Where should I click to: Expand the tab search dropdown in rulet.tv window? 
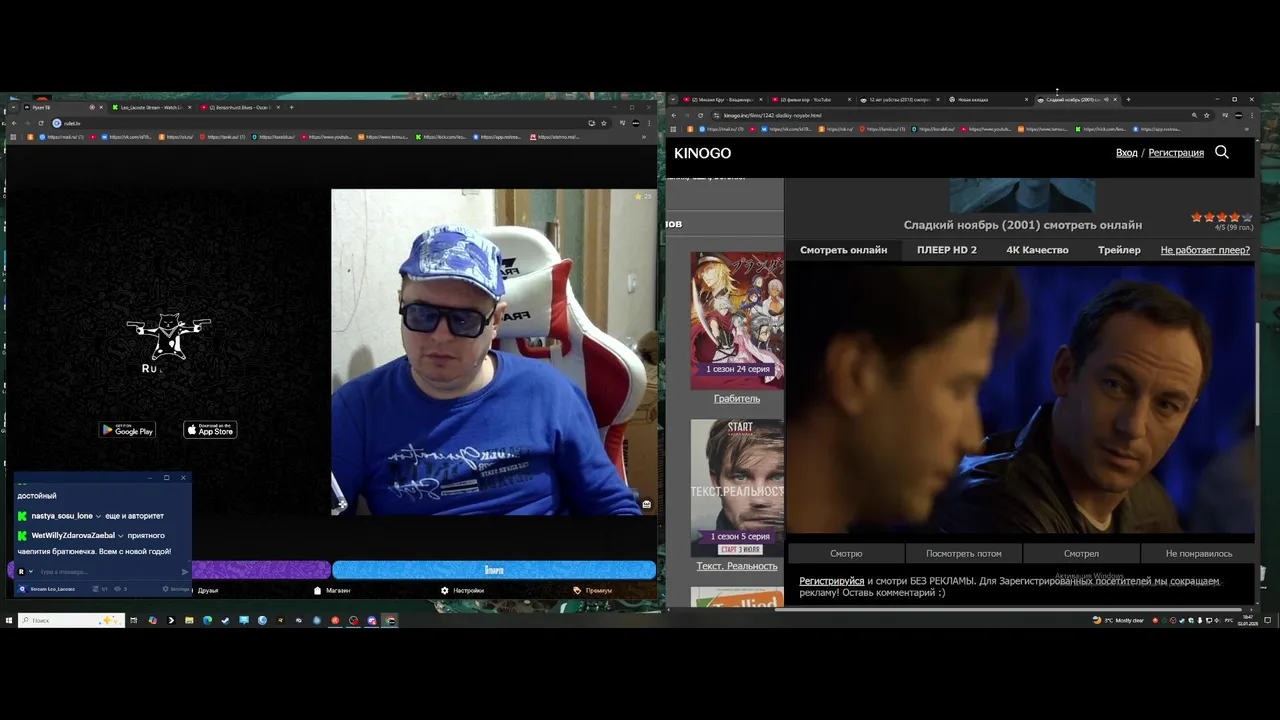(x=13, y=107)
